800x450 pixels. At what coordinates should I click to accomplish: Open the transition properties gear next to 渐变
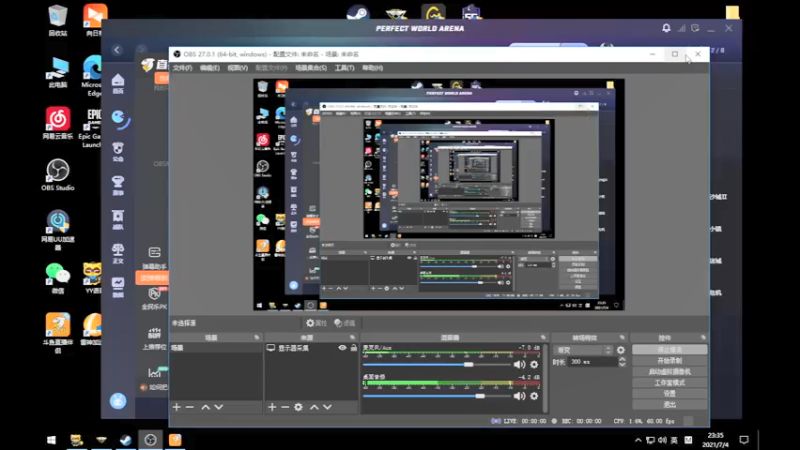[620, 350]
